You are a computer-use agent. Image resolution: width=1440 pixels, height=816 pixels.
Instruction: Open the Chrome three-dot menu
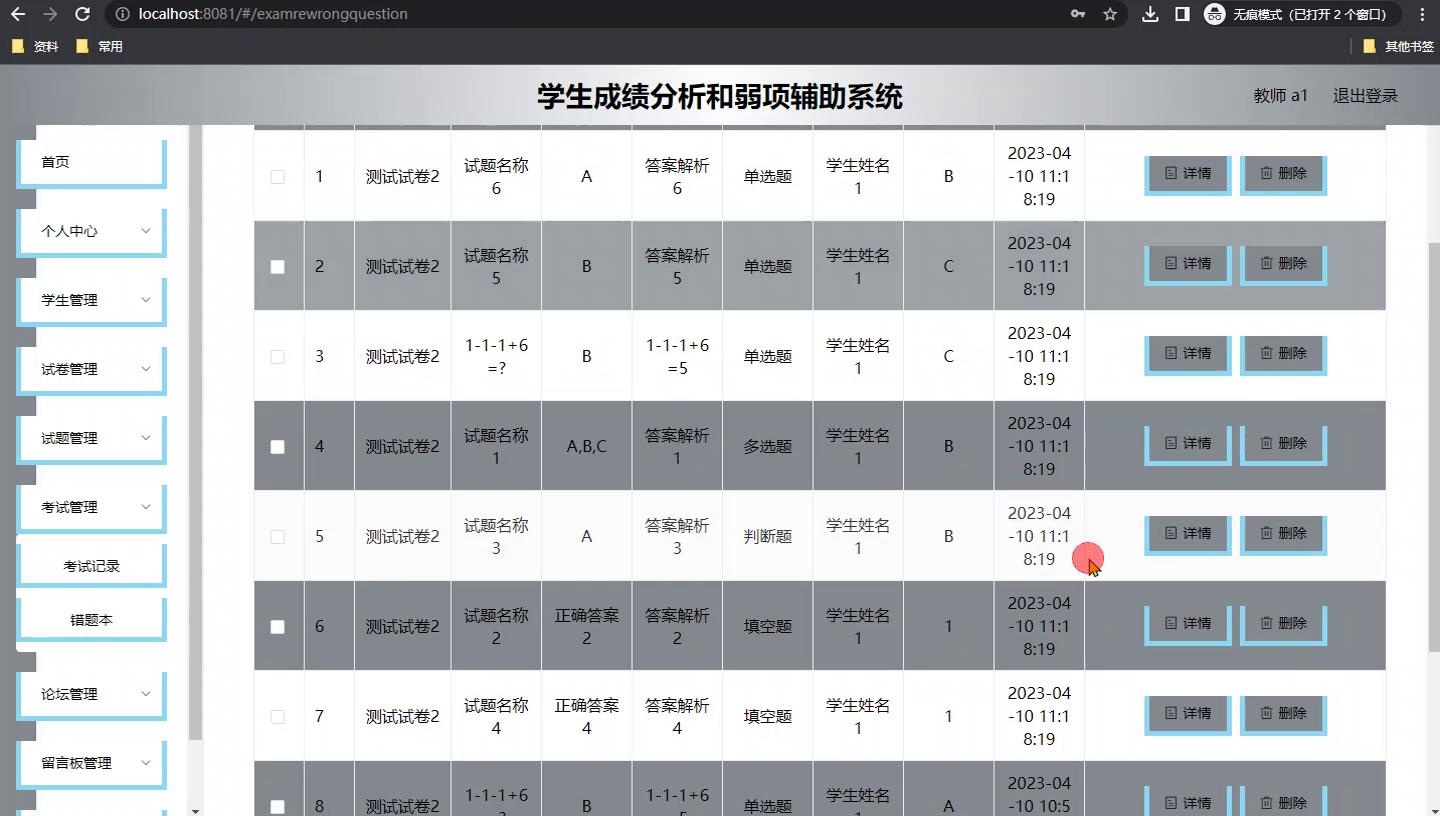pyautogui.click(x=1422, y=14)
